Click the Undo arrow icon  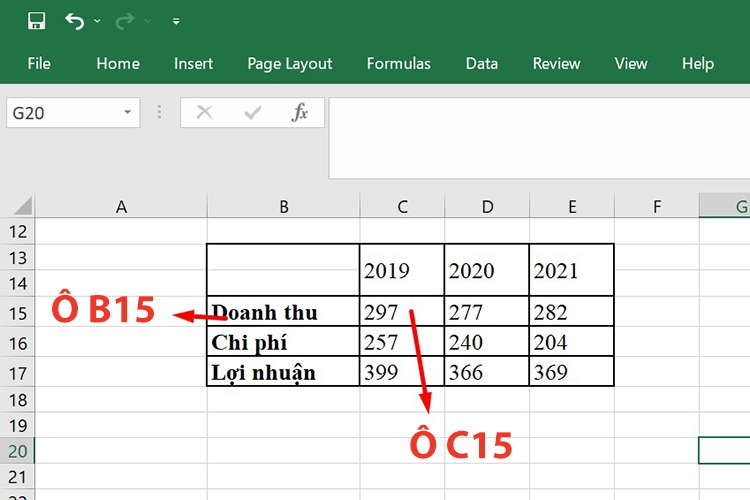75,21
